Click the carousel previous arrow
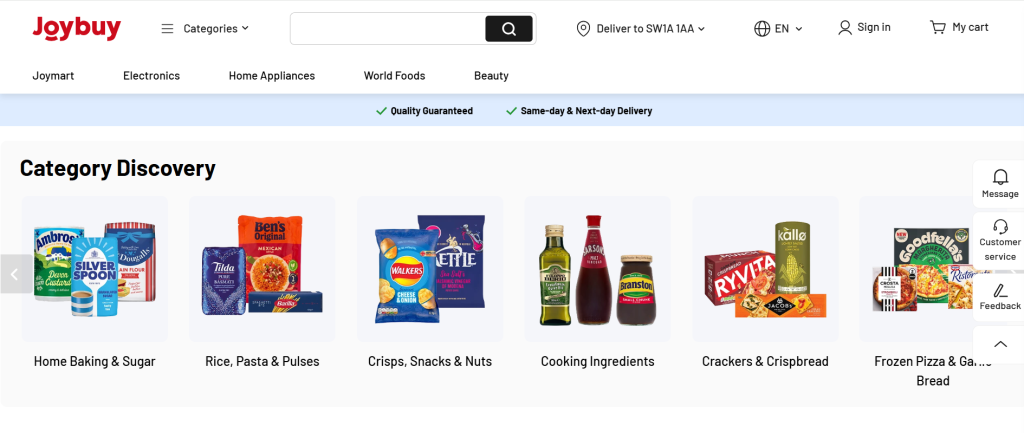 point(14,274)
